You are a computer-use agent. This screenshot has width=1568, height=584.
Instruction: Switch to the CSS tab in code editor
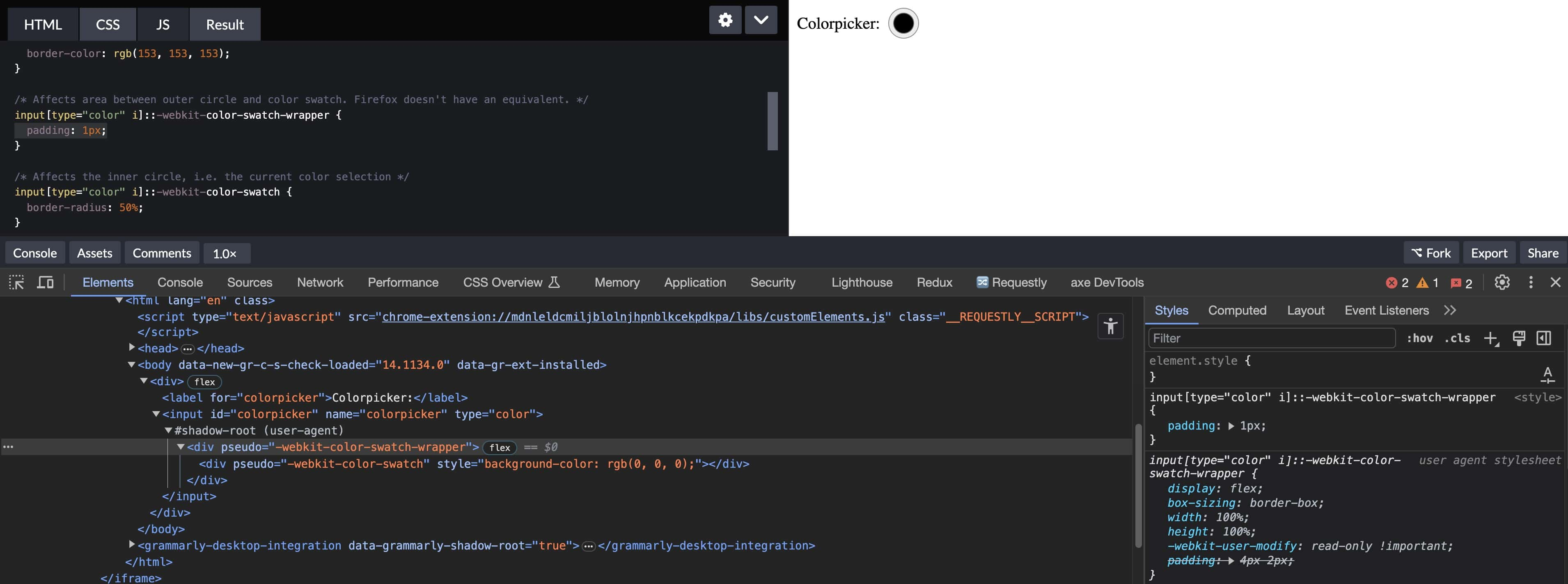point(107,22)
